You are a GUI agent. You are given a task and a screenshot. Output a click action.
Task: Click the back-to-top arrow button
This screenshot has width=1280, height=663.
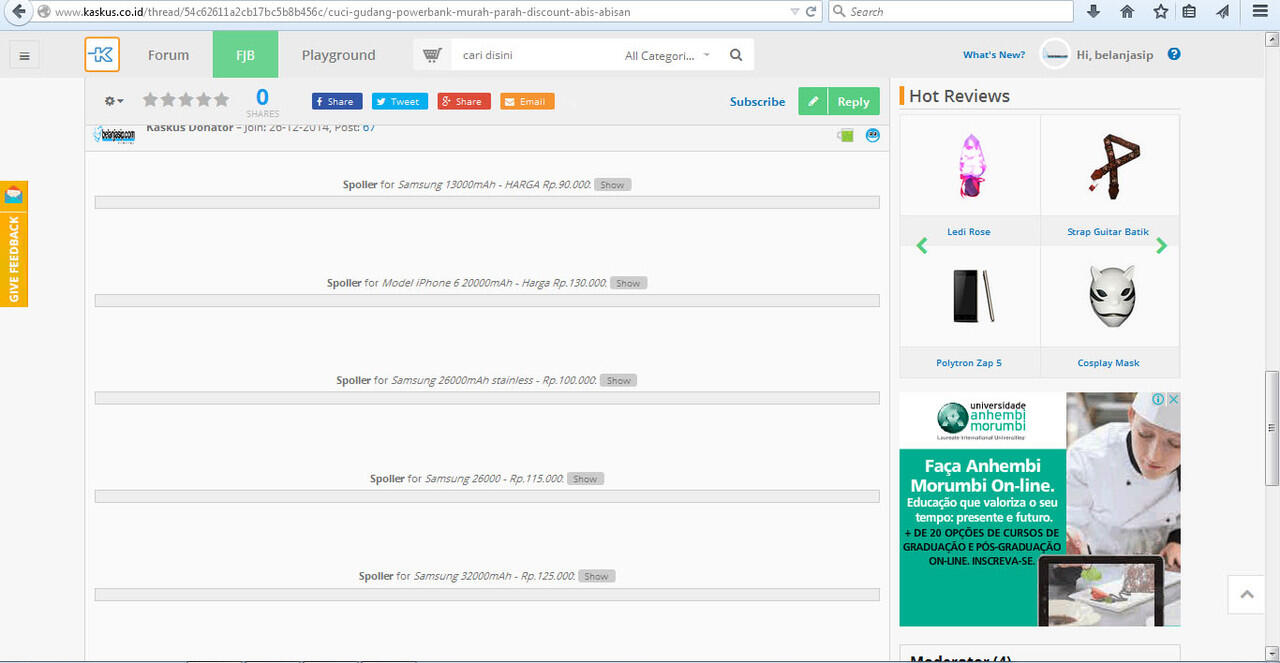tap(1246, 594)
